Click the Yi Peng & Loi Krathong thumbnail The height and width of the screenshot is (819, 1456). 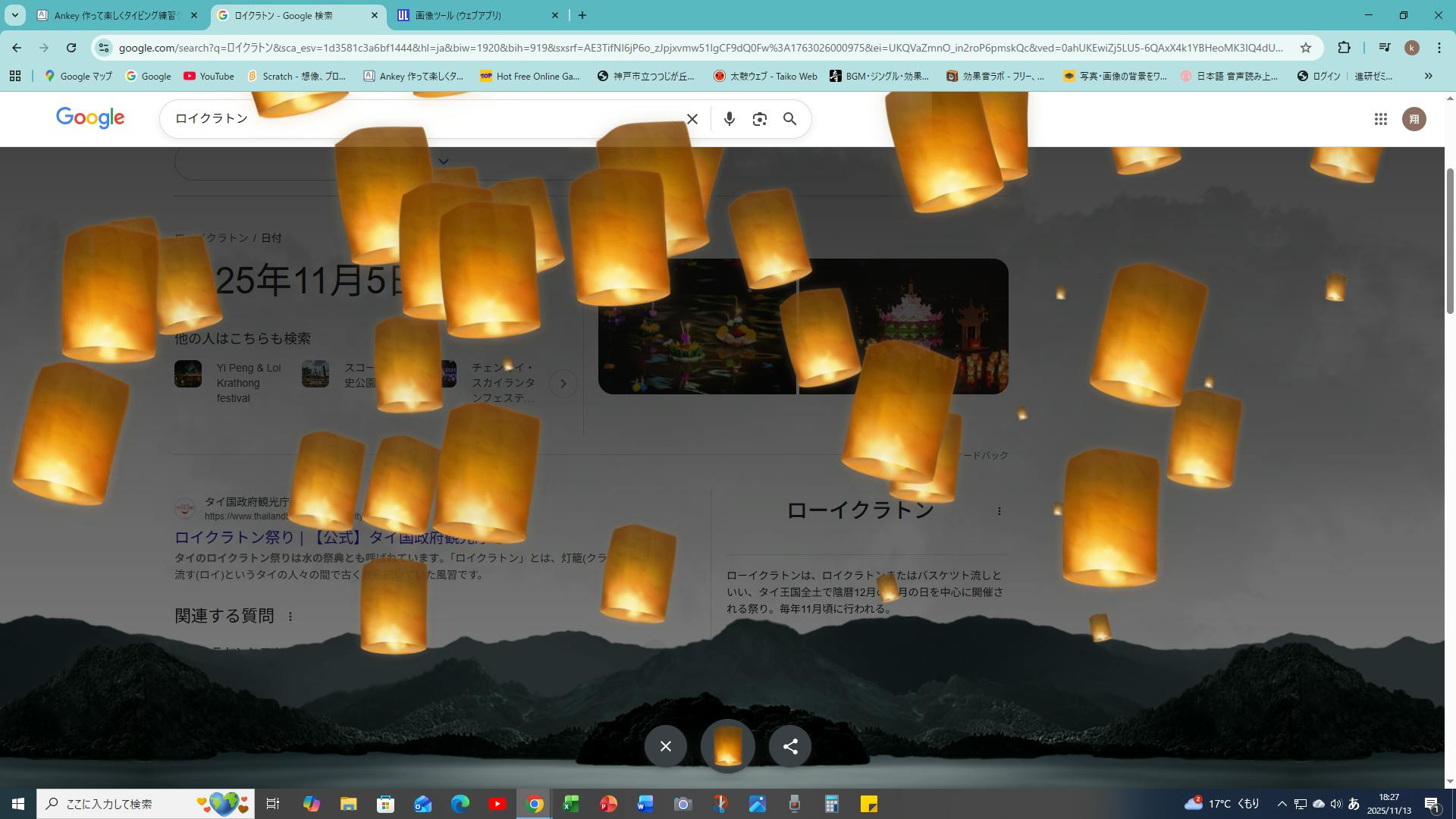click(x=188, y=374)
